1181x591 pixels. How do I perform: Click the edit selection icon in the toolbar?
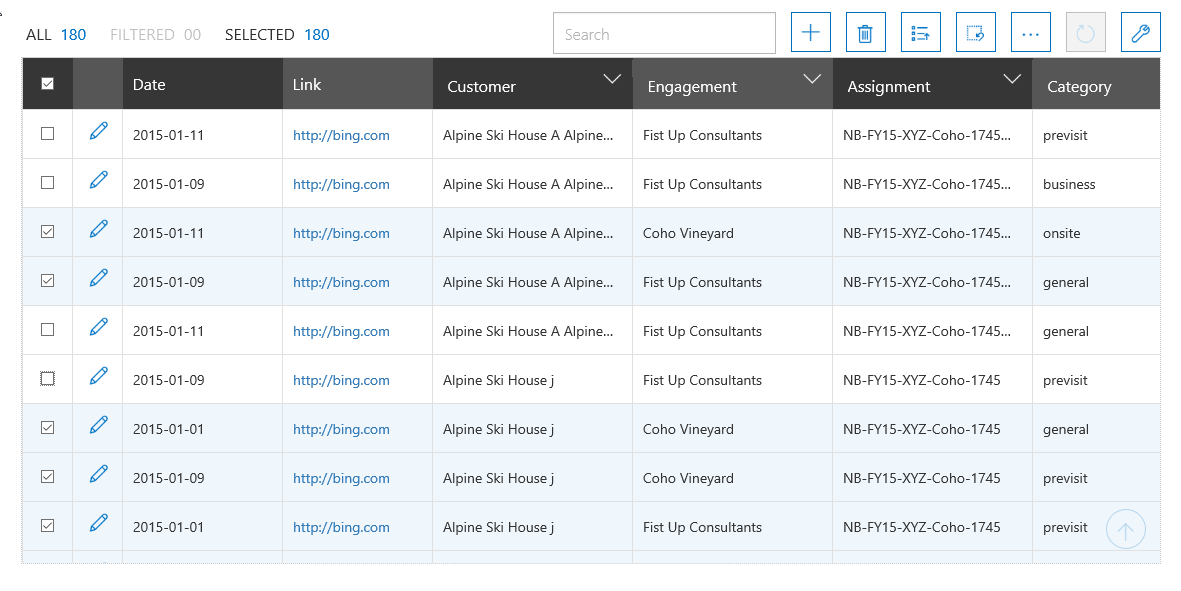pos(975,32)
